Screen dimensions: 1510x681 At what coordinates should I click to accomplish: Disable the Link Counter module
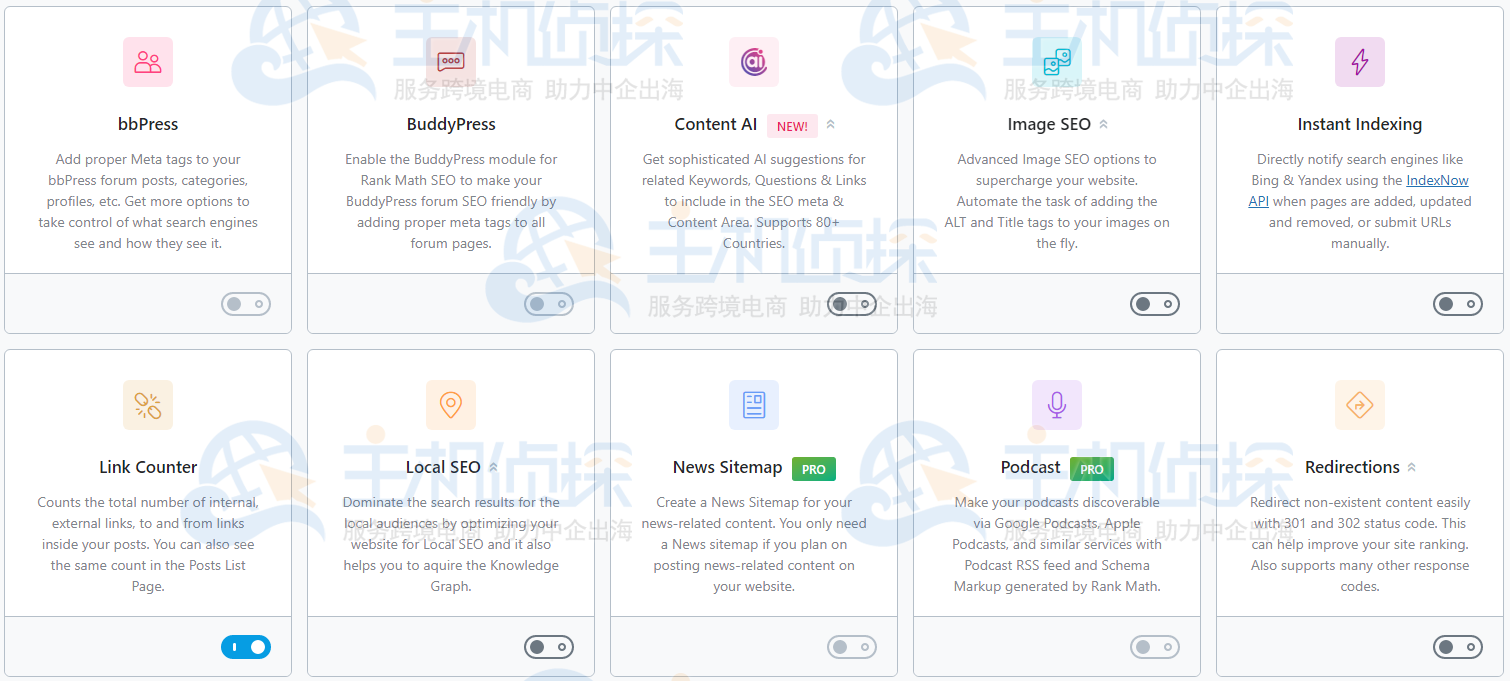coord(246,647)
